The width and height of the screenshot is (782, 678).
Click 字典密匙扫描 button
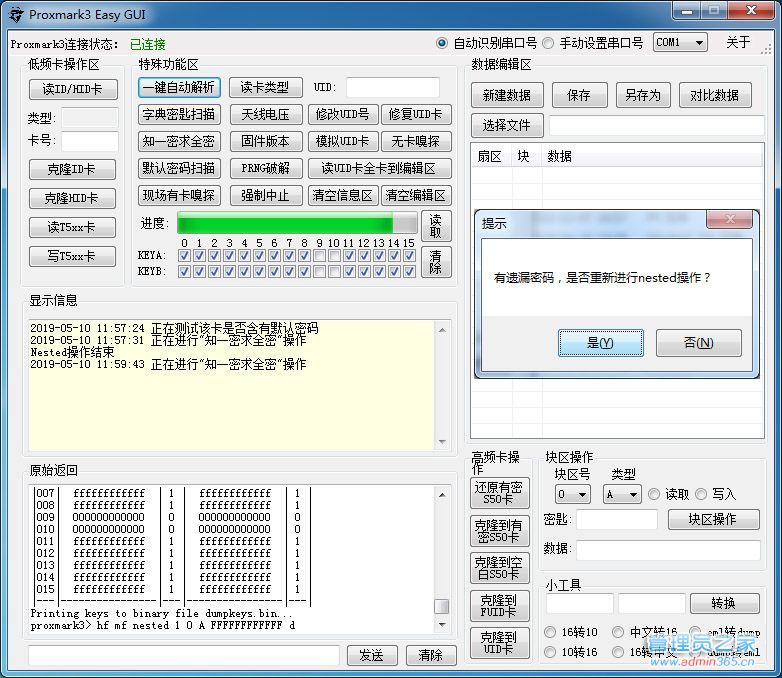click(179, 115)
